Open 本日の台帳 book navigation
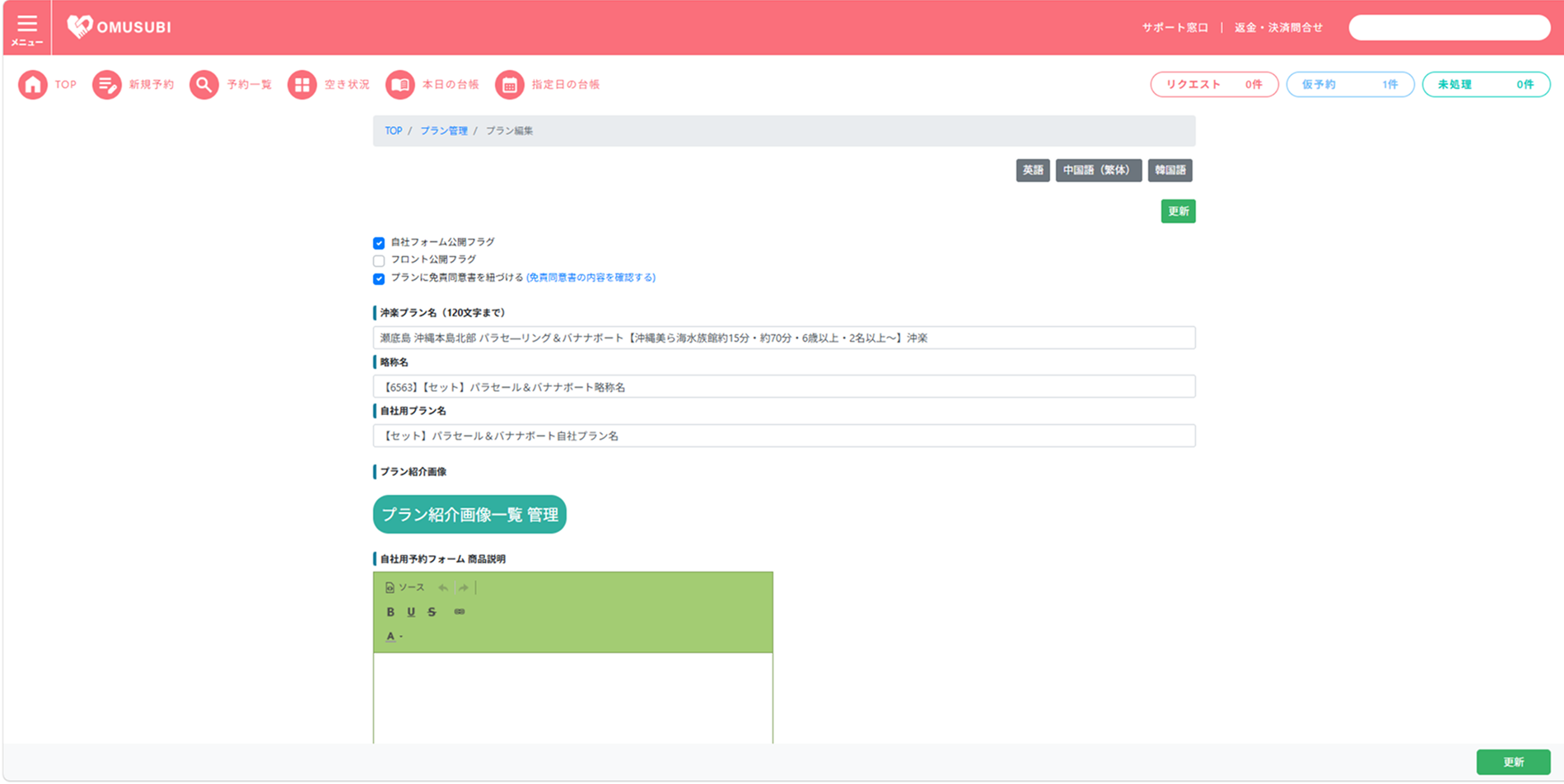 [432, 85]
